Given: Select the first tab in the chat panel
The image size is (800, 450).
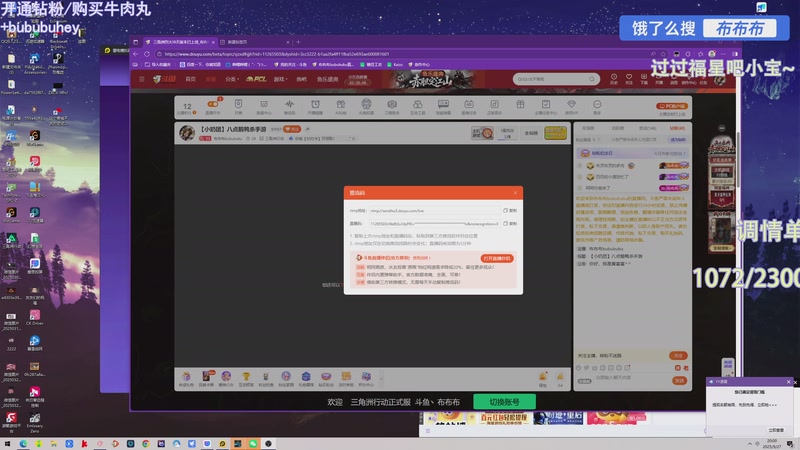Looking at the screenshot, I should [588, 129].
